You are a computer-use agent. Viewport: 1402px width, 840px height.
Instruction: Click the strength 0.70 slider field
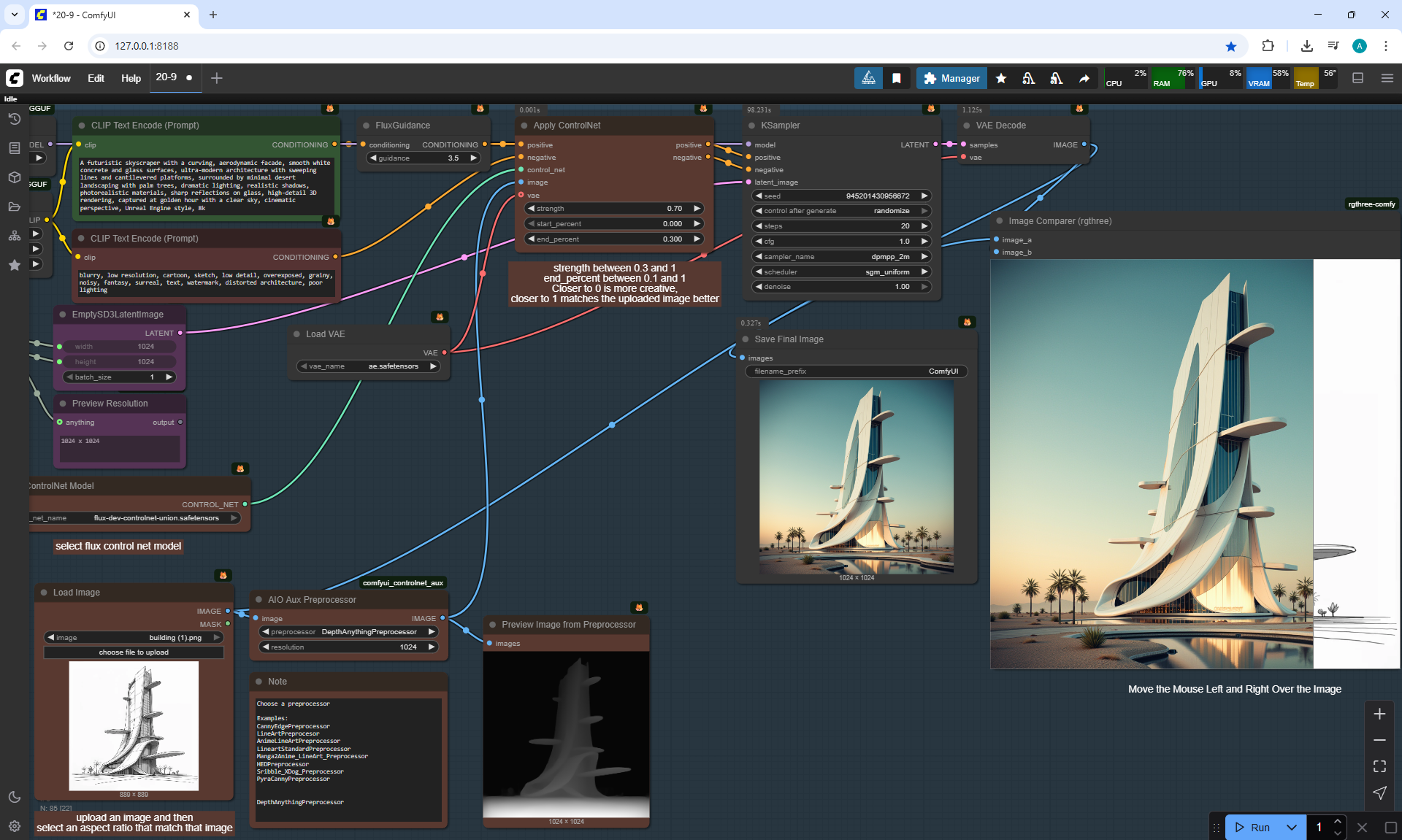[613, 209]
